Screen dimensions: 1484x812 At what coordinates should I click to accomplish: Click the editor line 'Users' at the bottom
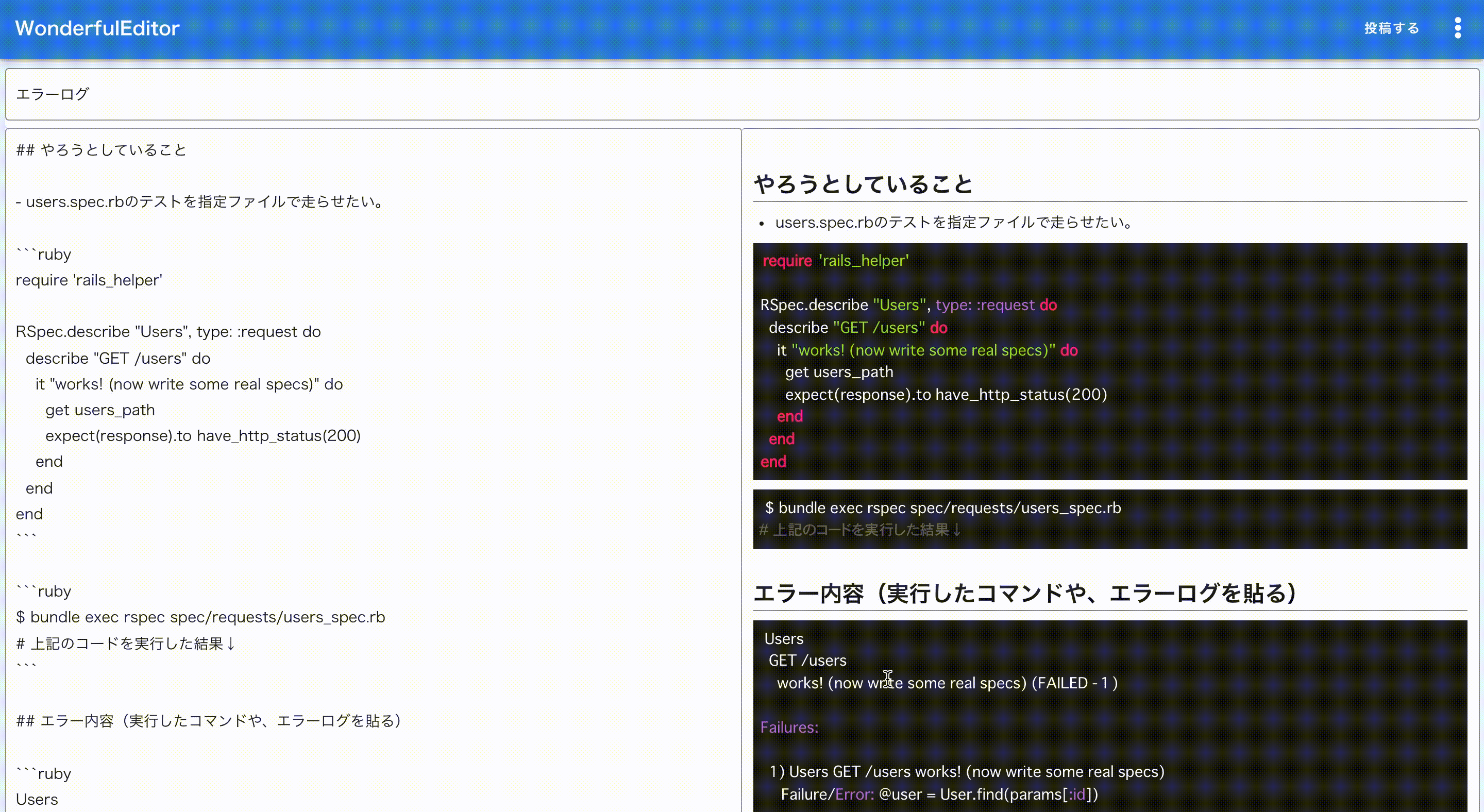[x=37, y=799]
